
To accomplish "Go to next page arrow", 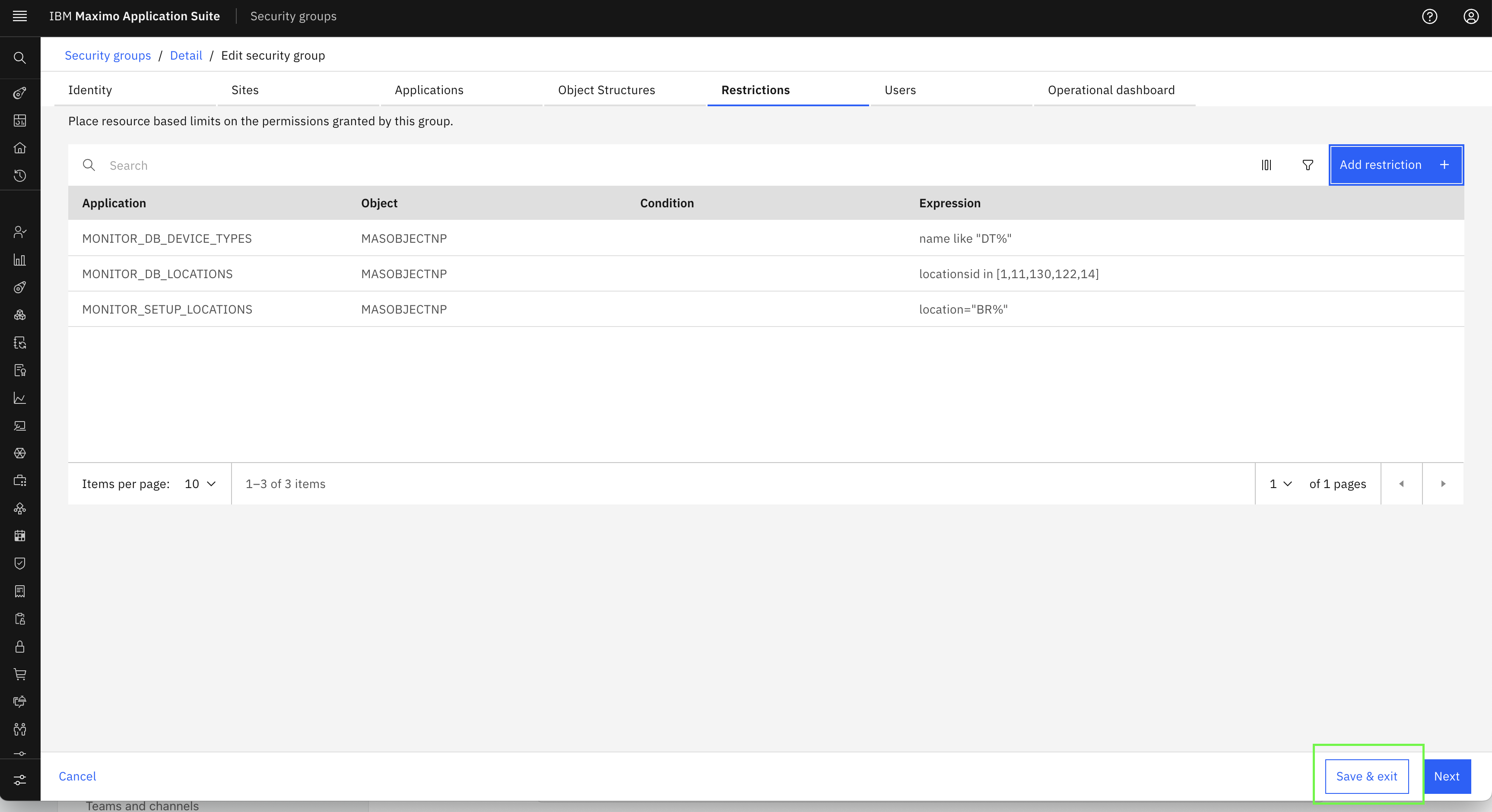I will click(x=1443, y=484).
